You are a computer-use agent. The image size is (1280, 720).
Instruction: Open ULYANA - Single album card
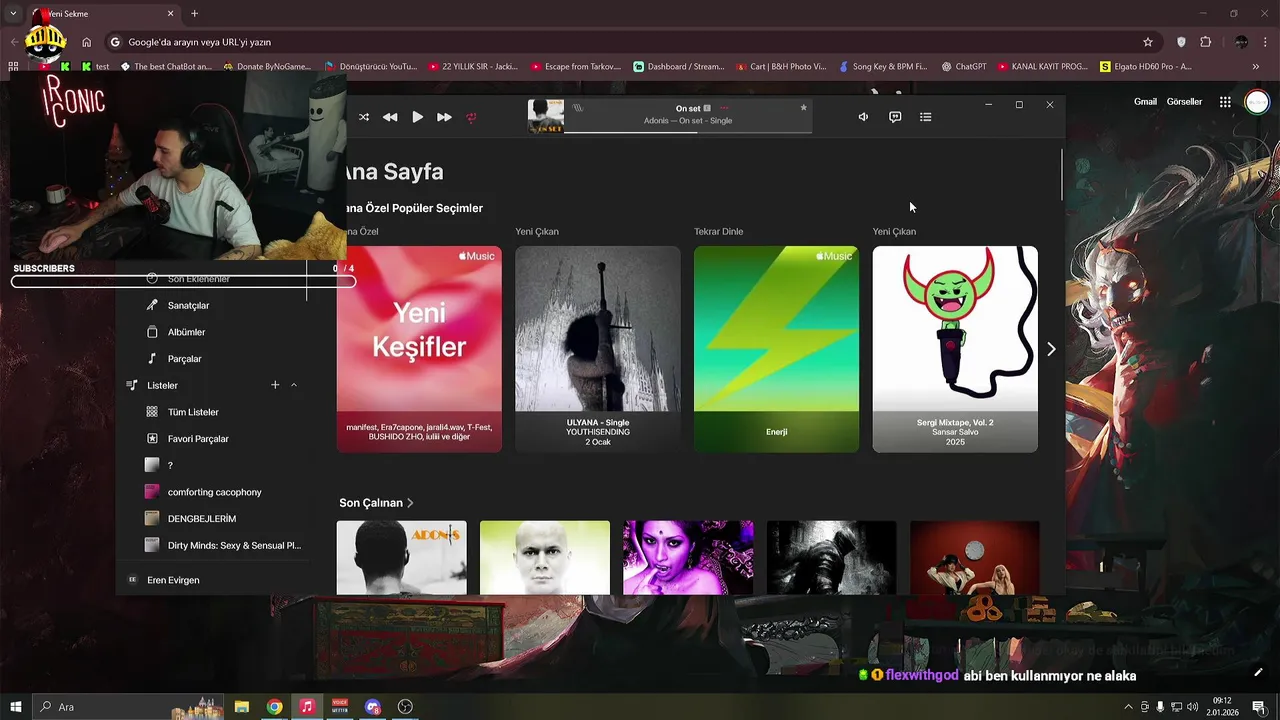(598, 349)
